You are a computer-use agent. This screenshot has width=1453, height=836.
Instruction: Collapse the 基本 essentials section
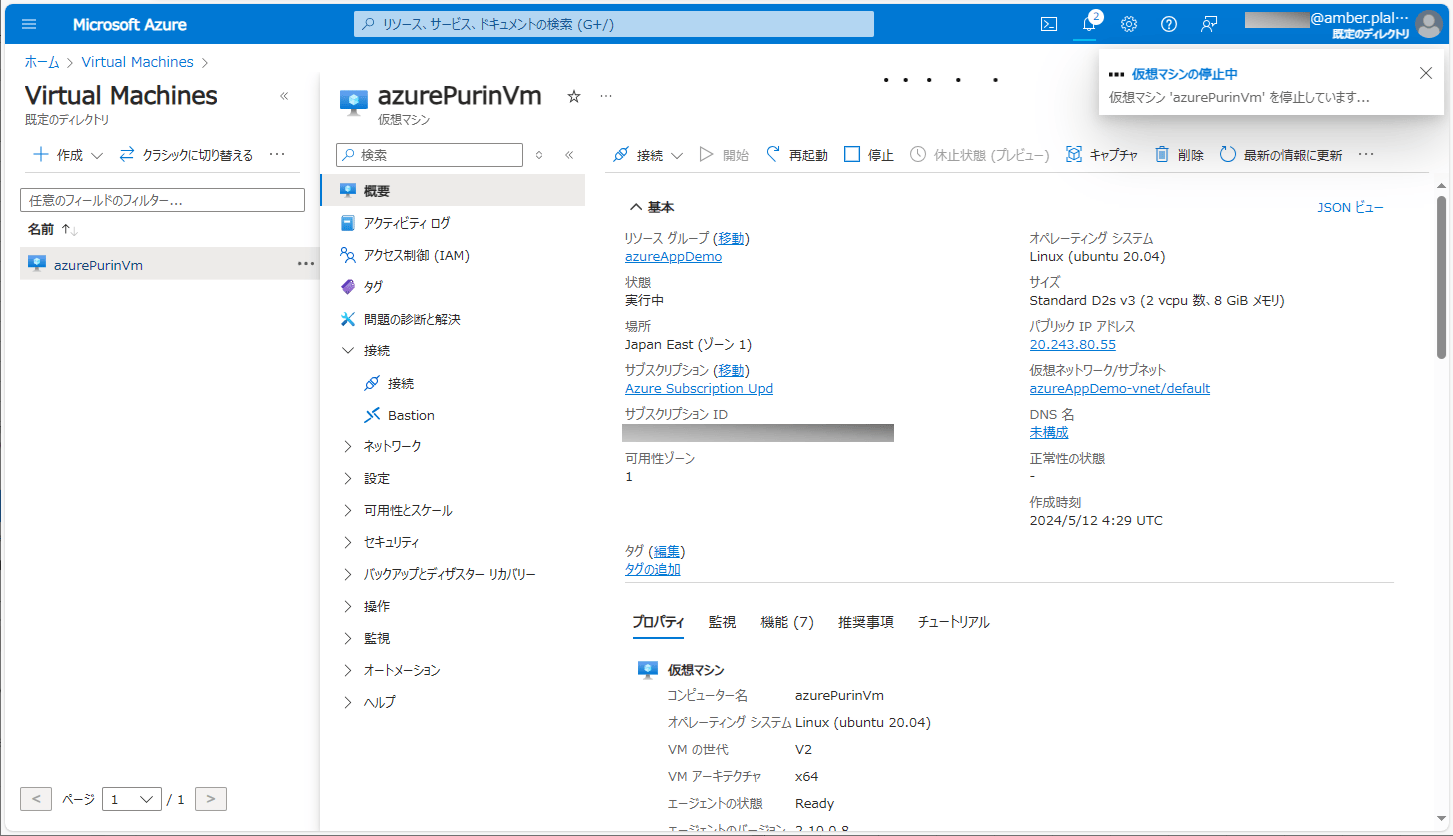click(652, 207)
